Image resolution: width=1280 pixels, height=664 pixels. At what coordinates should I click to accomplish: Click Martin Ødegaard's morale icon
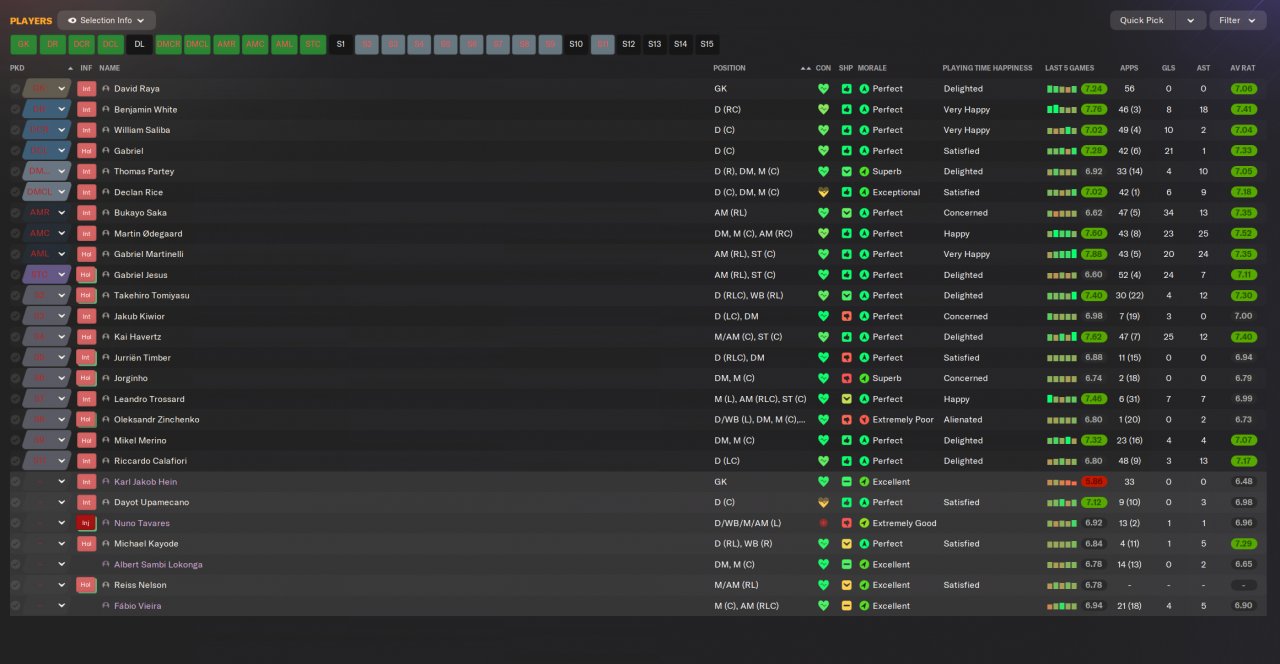(x=864, y=233)
